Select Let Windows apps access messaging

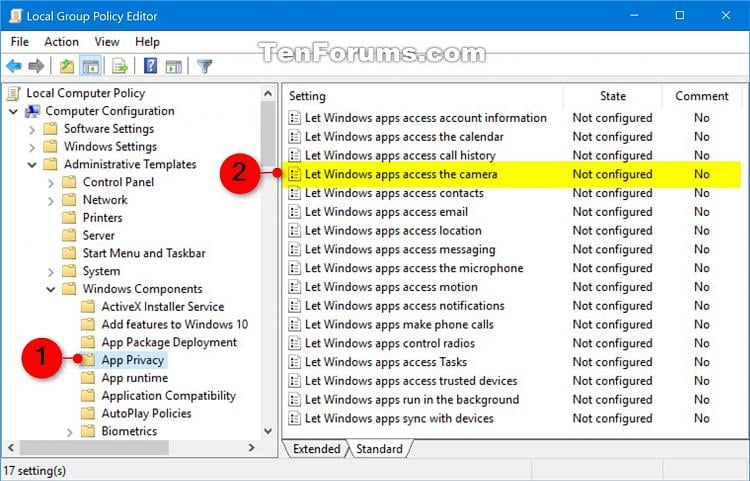click(400, 250)
